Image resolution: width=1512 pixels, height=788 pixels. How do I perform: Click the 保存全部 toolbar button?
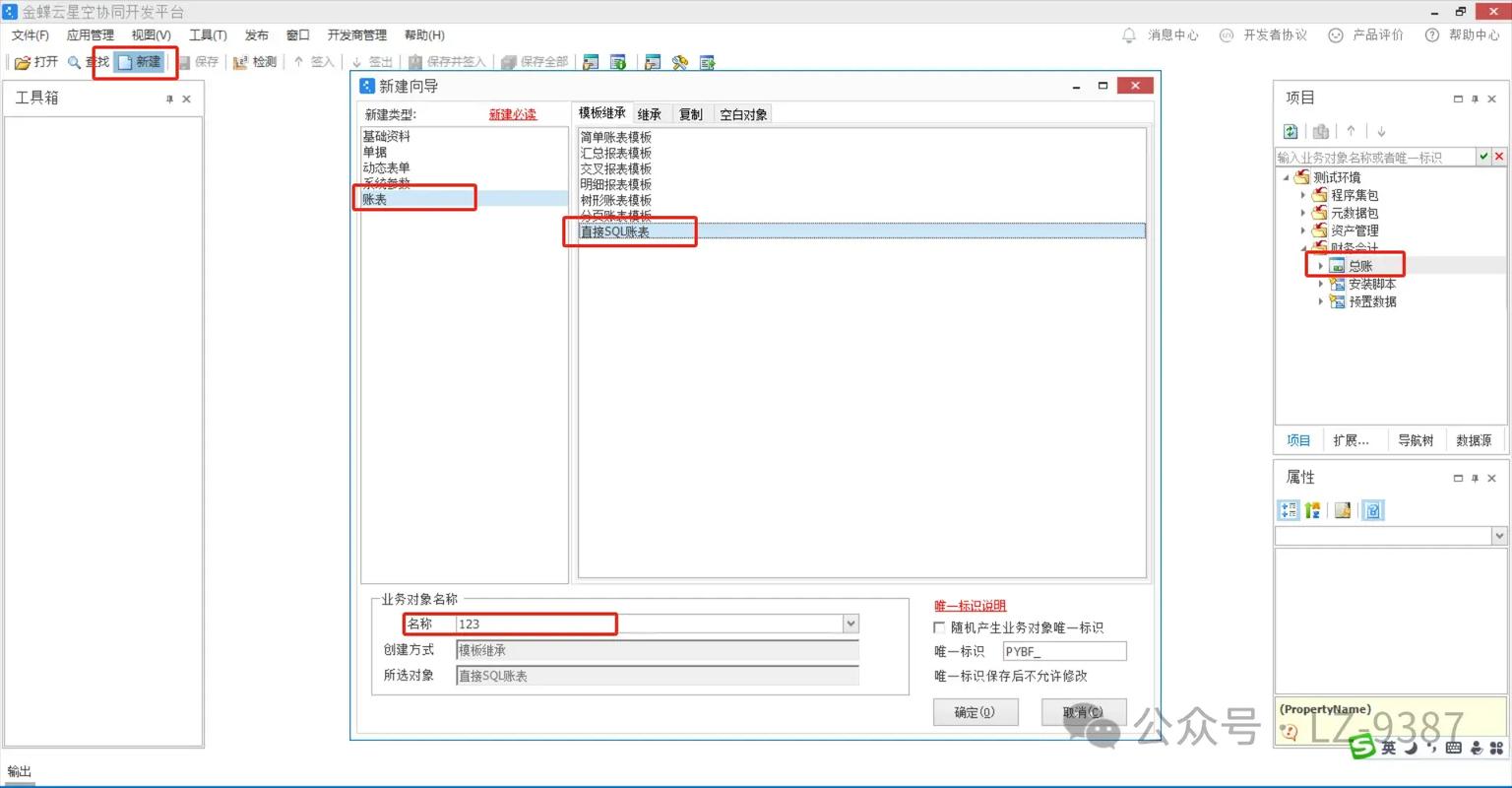pyautogui.click(x=535, y=62)
